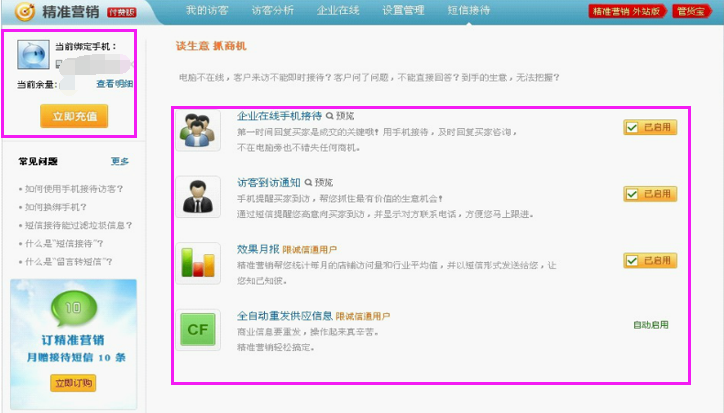The height and width of the screenshot is (413, 724).
Task: Click the 访客到访通知 businessman icon
Action: 198,197
